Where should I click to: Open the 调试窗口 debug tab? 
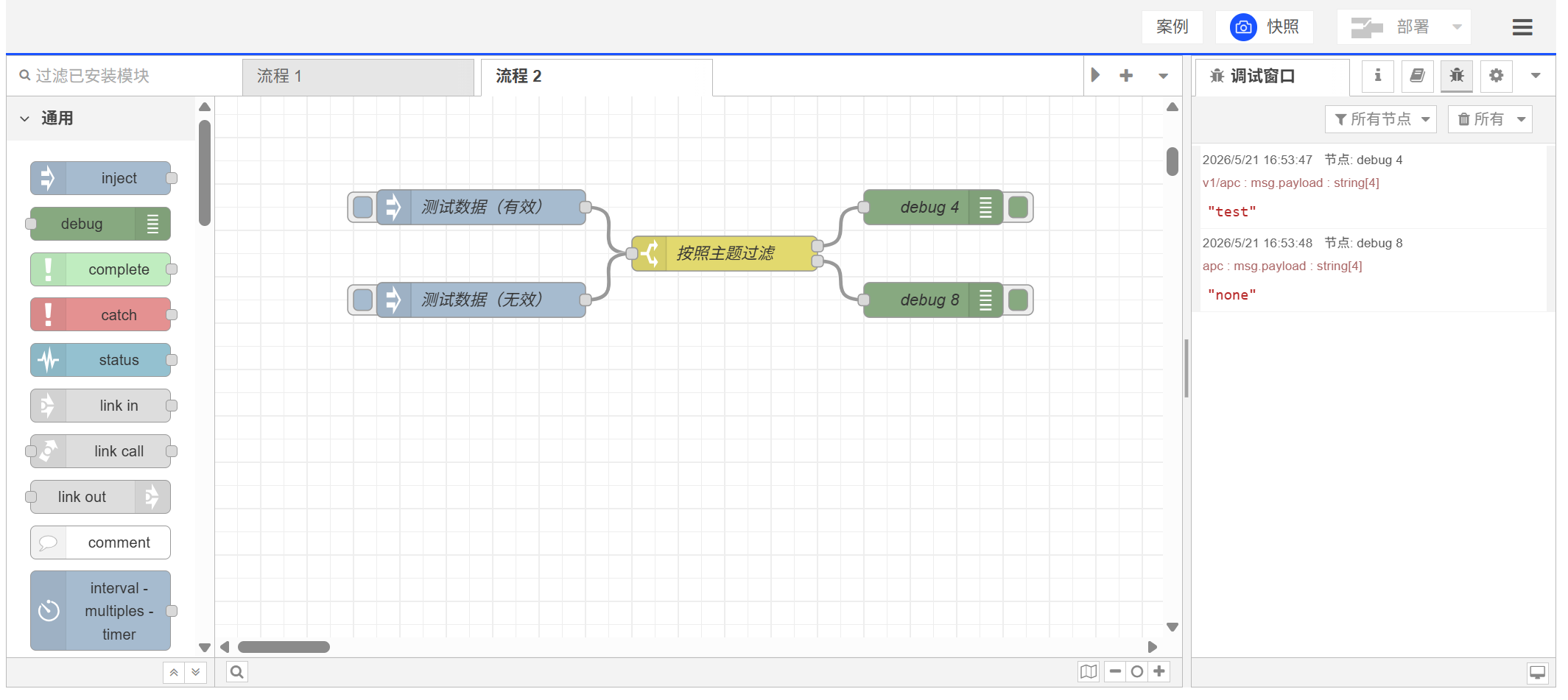click(1272, 77)
